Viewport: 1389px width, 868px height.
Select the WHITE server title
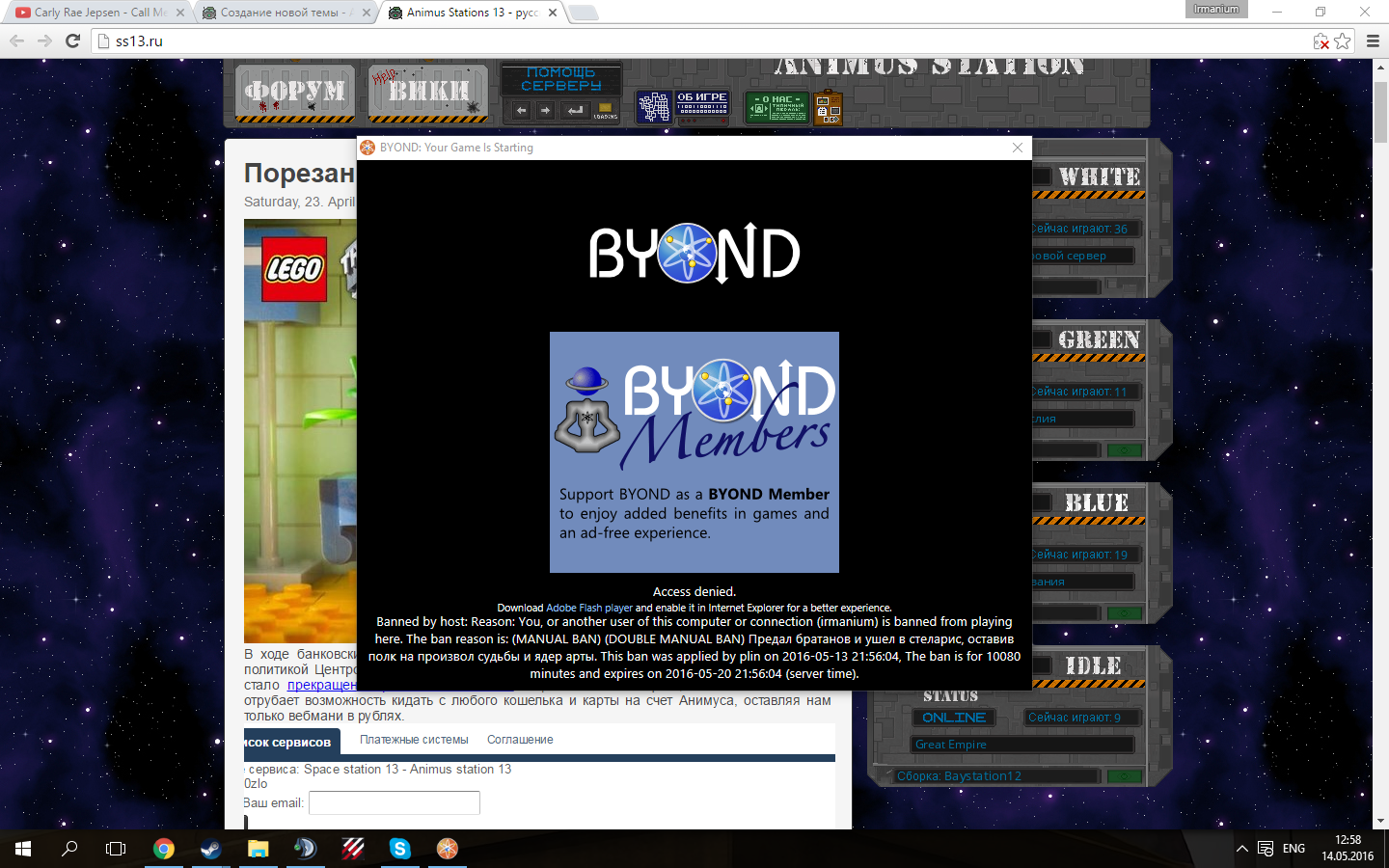pos(1100,176)
